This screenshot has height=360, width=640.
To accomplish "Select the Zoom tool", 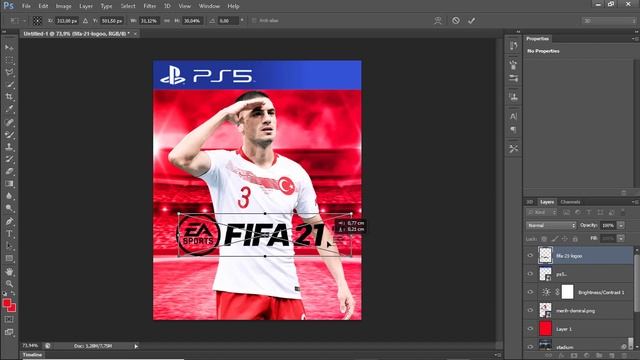I will (x=9, y=284).
